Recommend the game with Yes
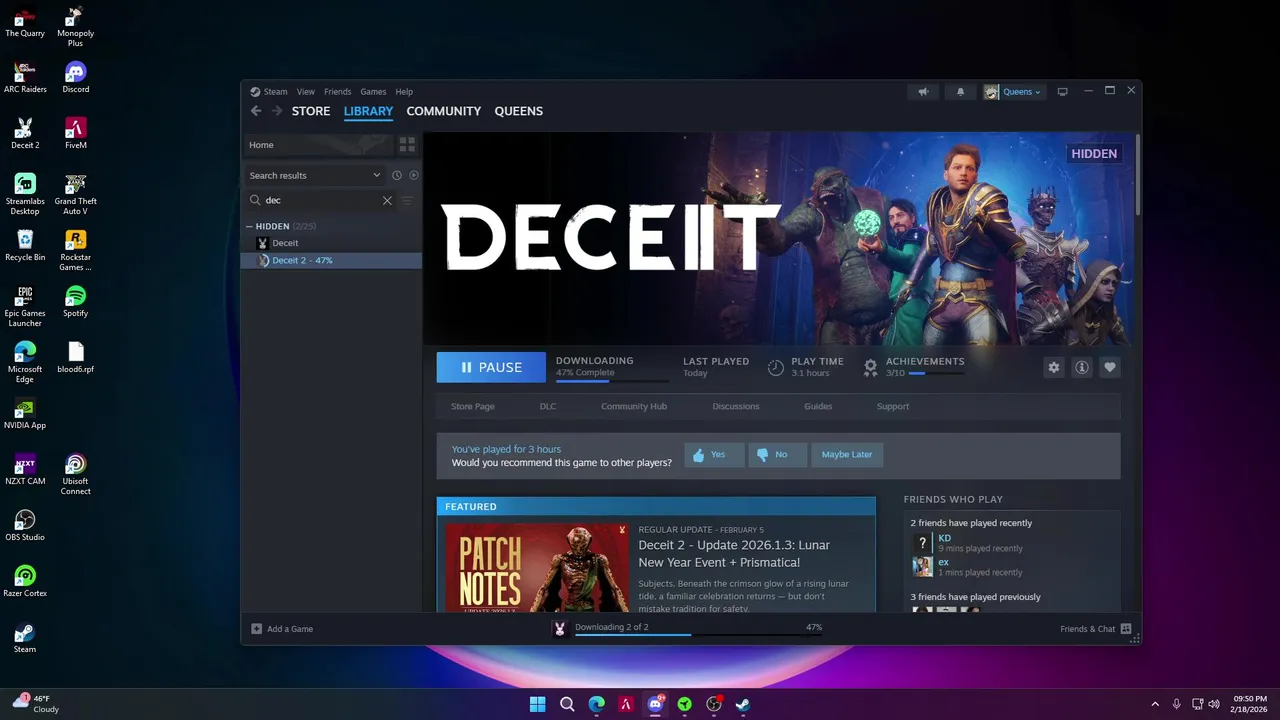 pos(715,454)
